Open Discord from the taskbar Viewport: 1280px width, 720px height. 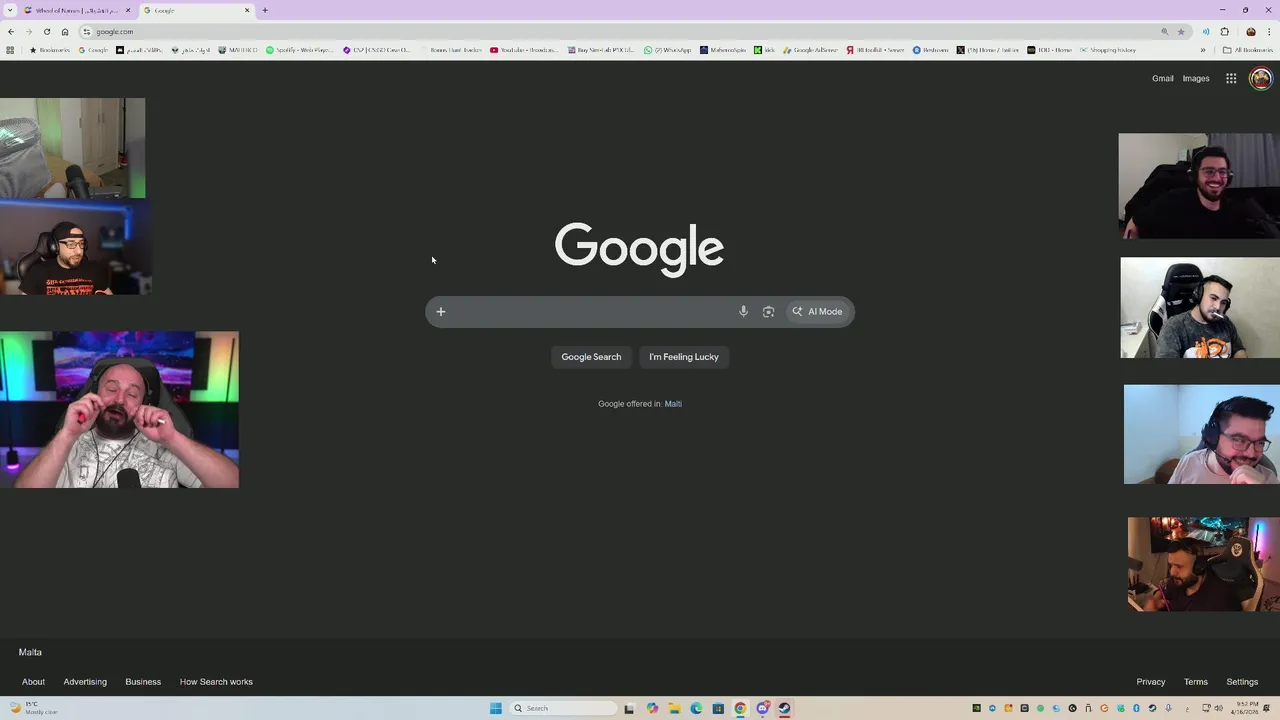[x=763, y=708]
